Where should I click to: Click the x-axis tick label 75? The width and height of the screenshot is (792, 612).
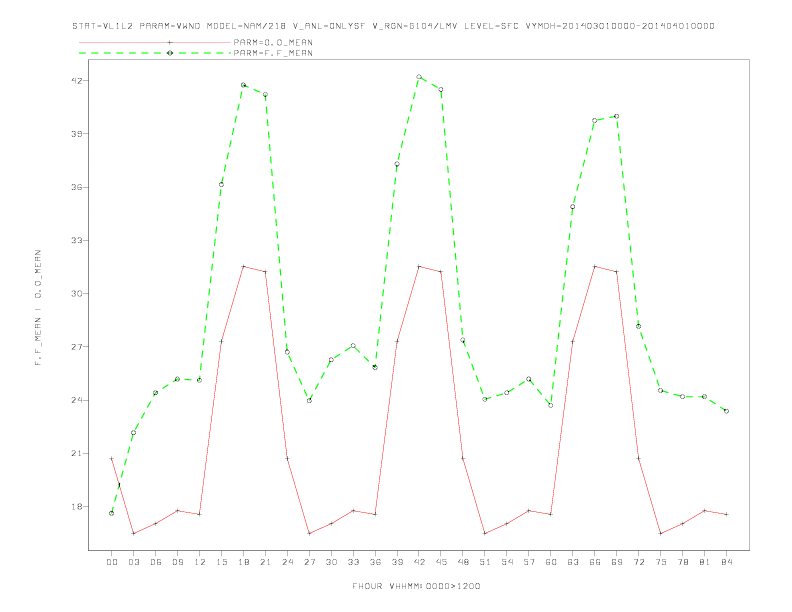click(661, 562)
